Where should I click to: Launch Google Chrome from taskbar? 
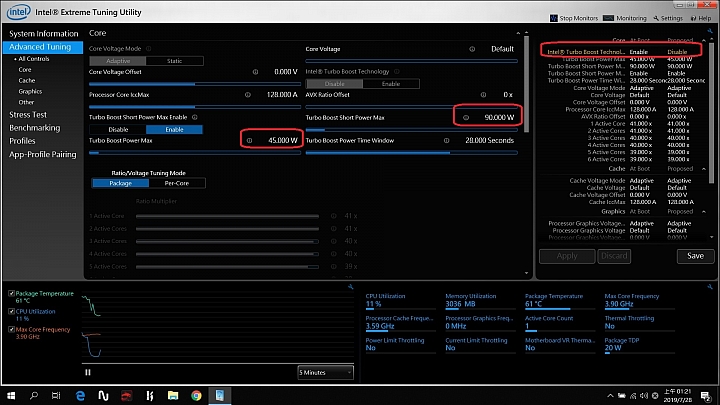click(196, 395)
